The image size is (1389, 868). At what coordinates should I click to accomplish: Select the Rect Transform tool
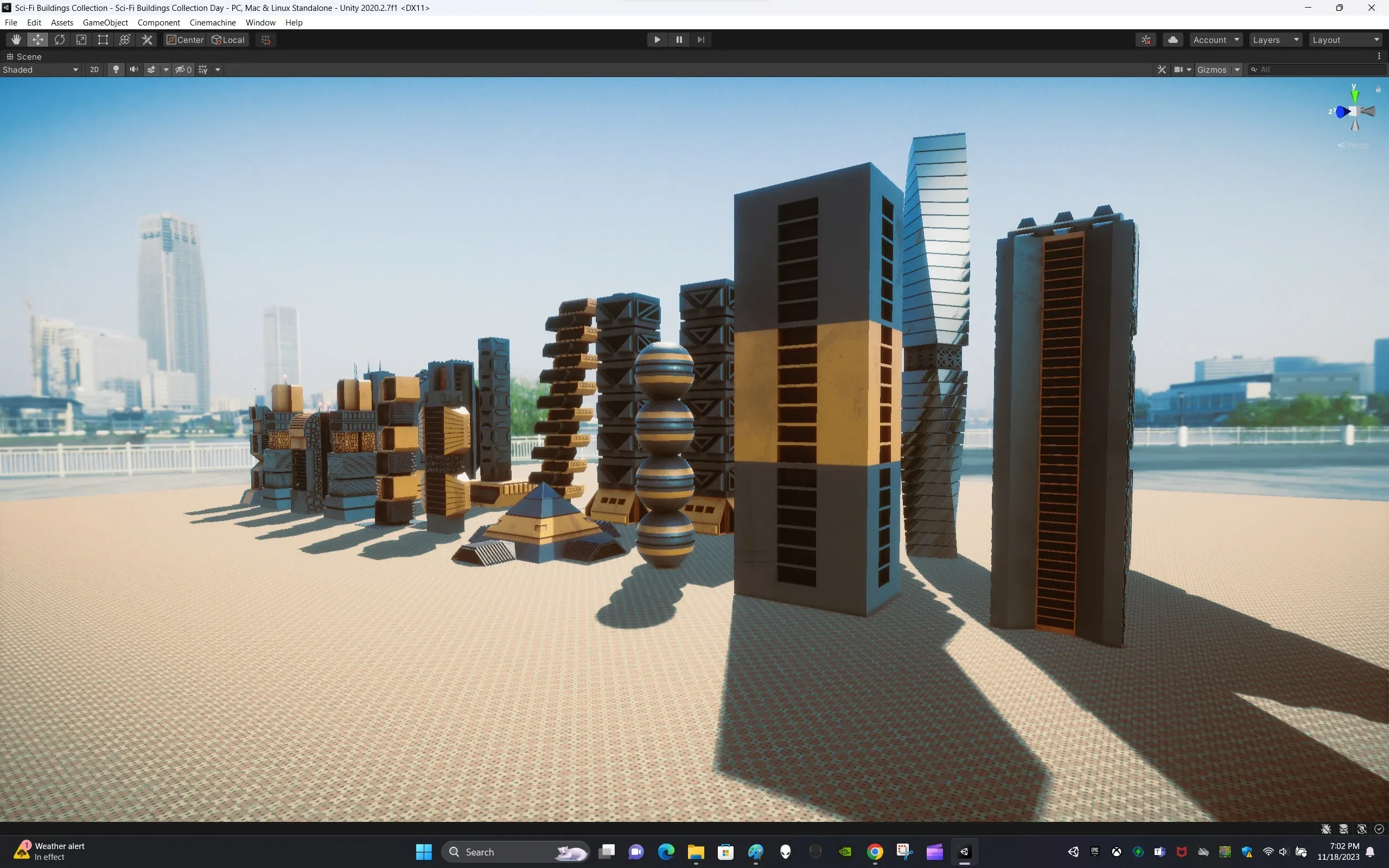[103, 39]
